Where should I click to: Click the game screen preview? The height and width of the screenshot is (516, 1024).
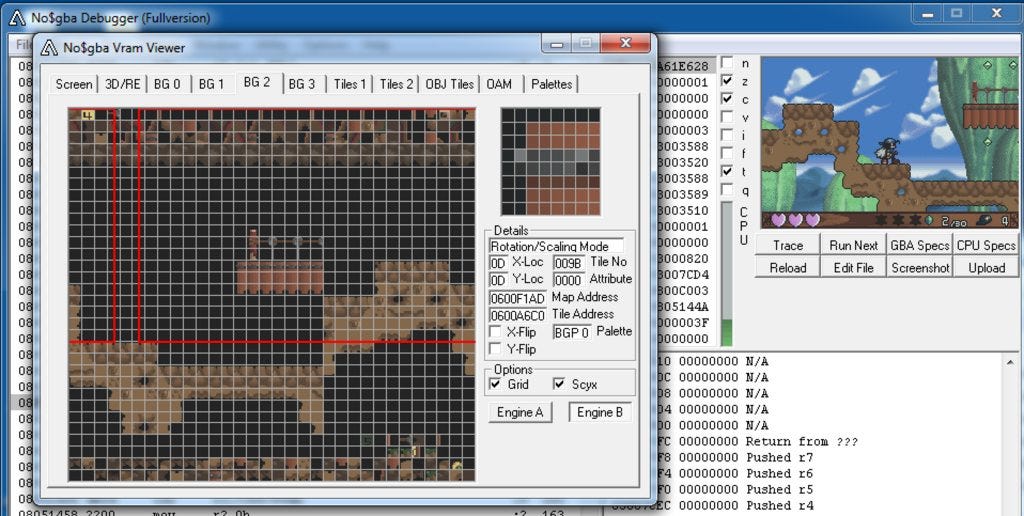(x=889, y=143)
